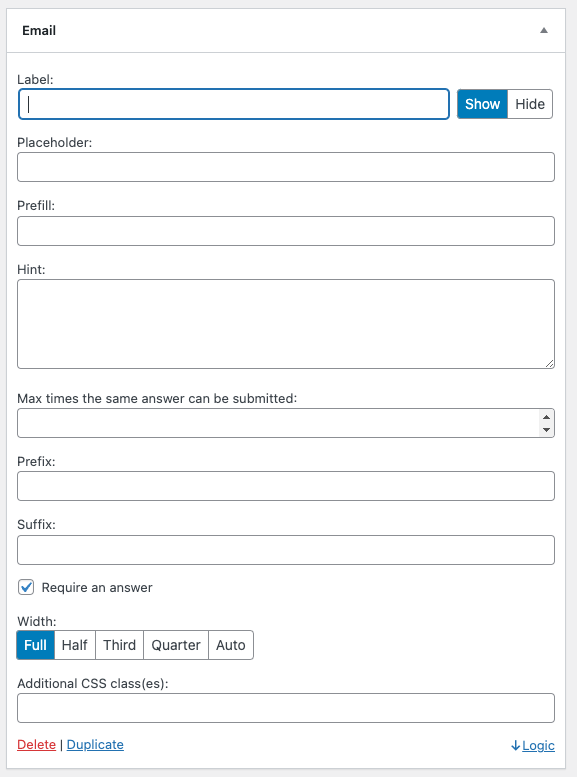Viewport: 577px width, 777px height.
Task: Collapse the Email panel triangle icon
Action: tap(544, 30)
